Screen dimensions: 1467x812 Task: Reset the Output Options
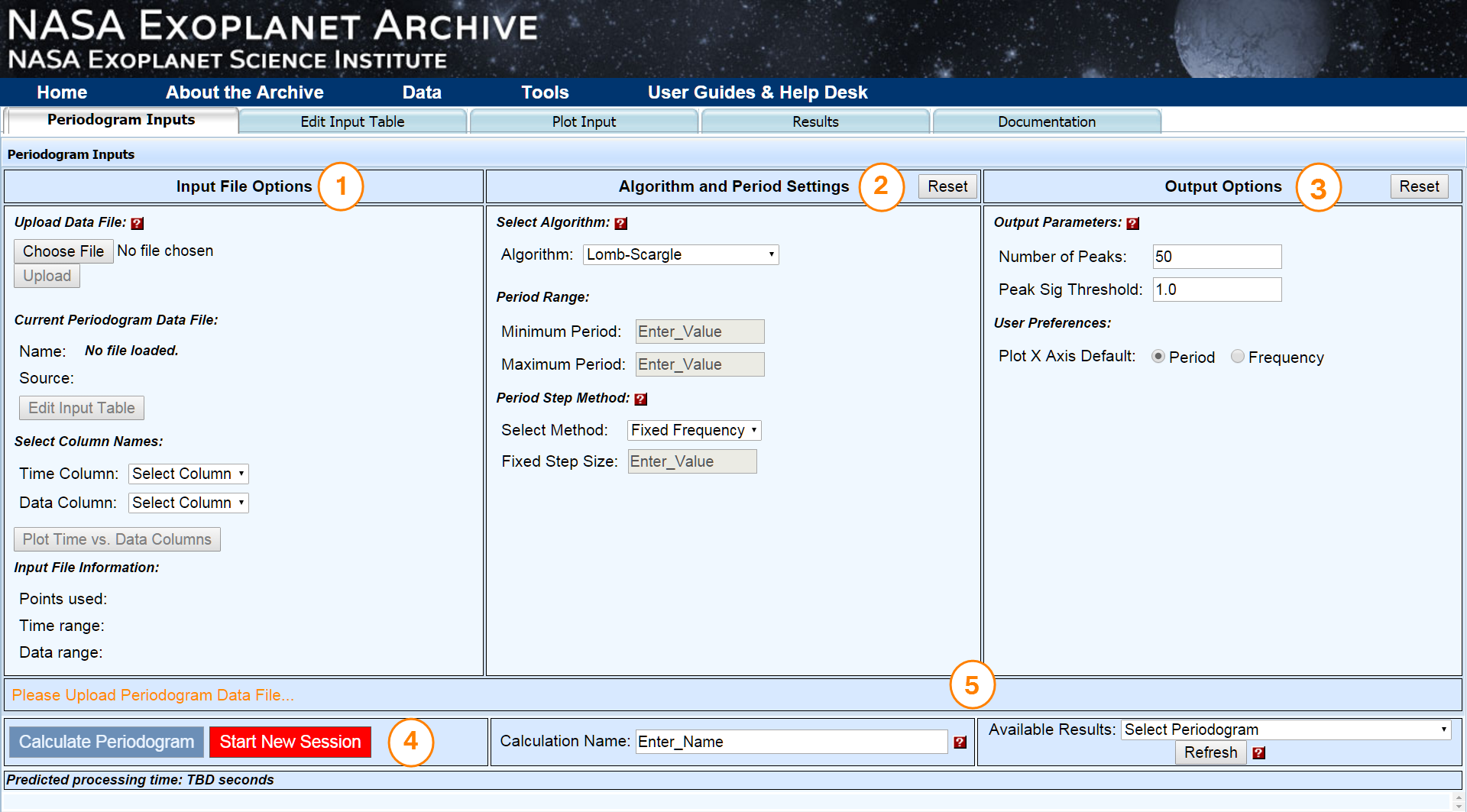click(x=1419, y=186)
